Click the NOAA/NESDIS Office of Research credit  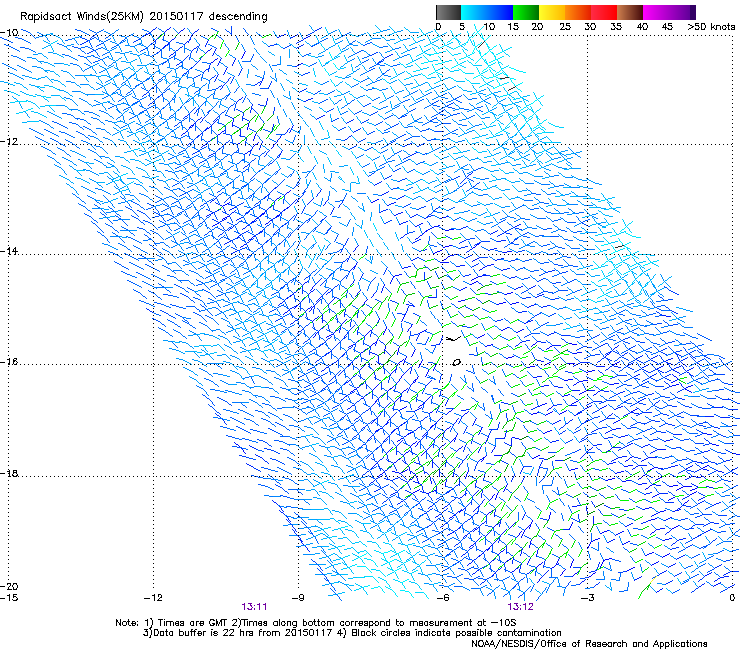coord(589,644)
